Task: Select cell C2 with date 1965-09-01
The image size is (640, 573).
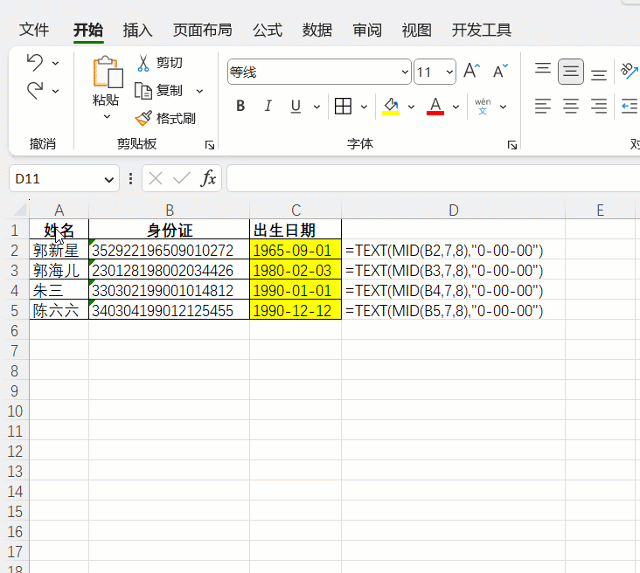Action: click(295, 250)
